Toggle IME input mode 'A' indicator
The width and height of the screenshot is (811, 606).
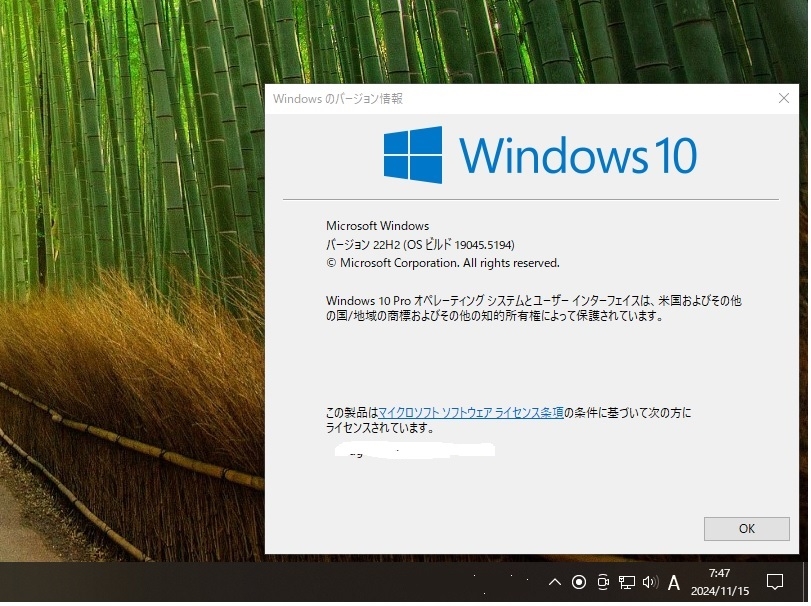point(673,583)
